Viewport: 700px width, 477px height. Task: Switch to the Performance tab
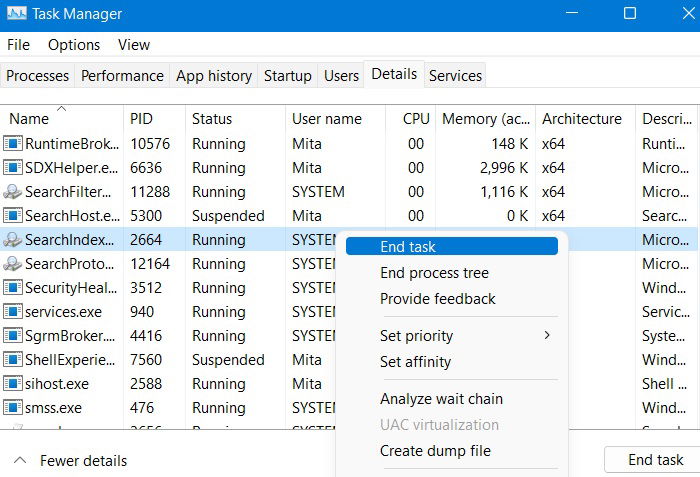pyautogui.click(x=122, y=75)
